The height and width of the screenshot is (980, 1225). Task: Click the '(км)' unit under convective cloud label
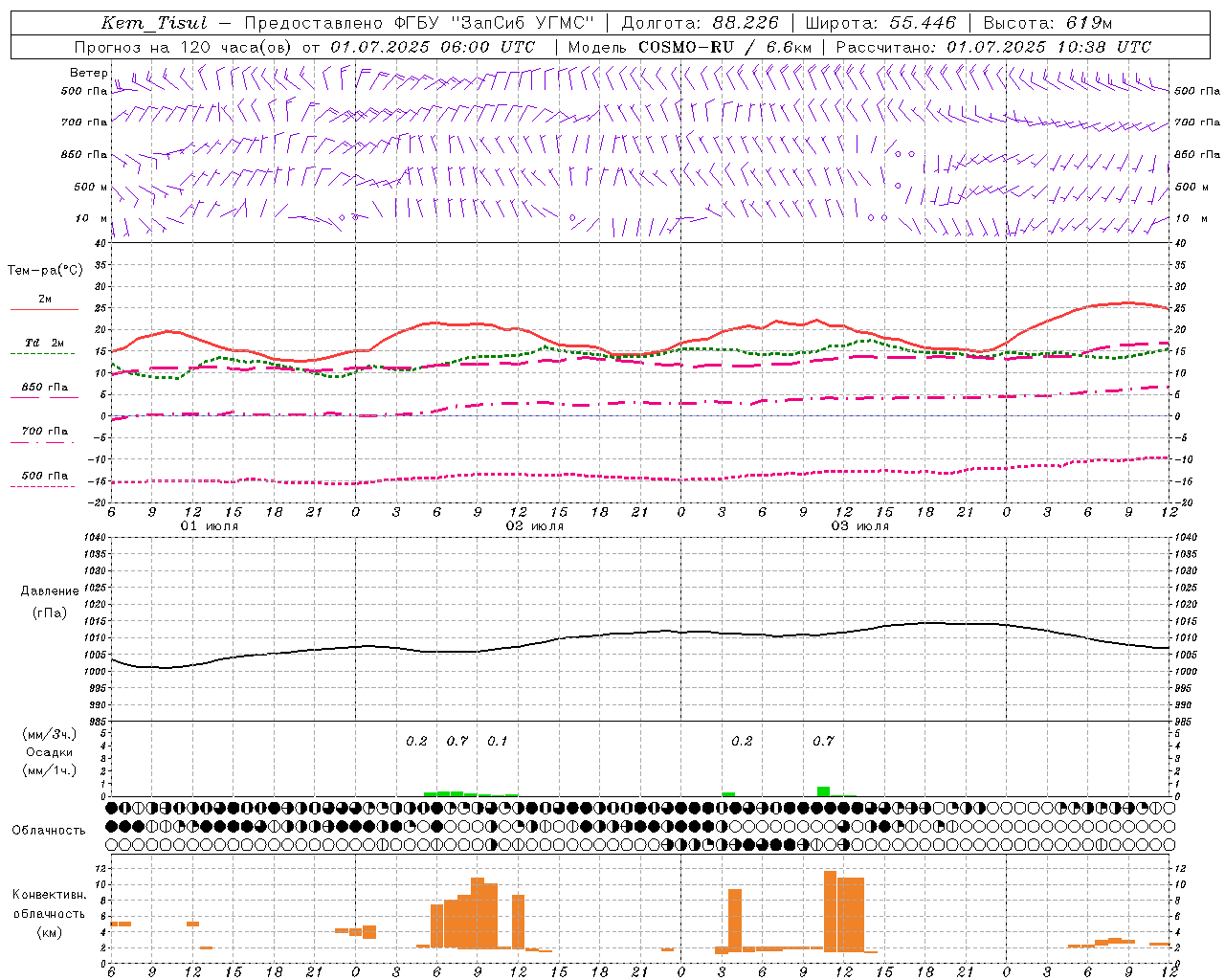[x=50, y=932]
